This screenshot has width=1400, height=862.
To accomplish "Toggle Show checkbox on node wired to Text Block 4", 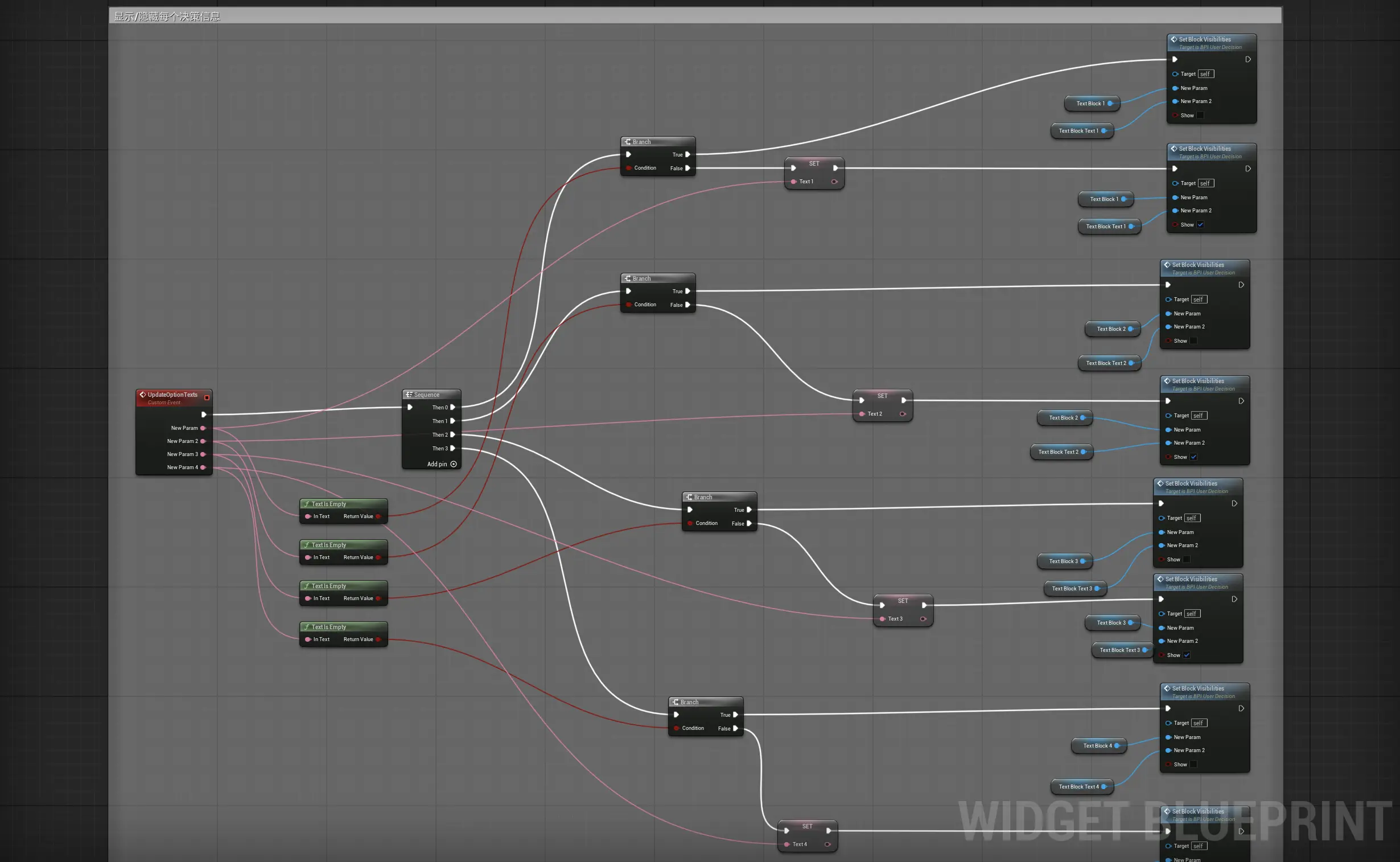I will click(1193, 764).
